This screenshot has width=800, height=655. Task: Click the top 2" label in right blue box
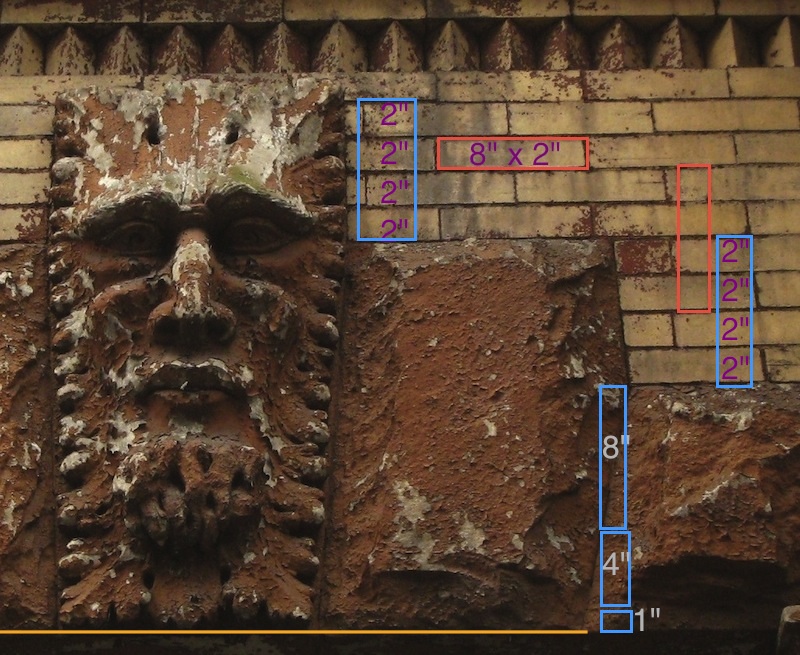735,251
